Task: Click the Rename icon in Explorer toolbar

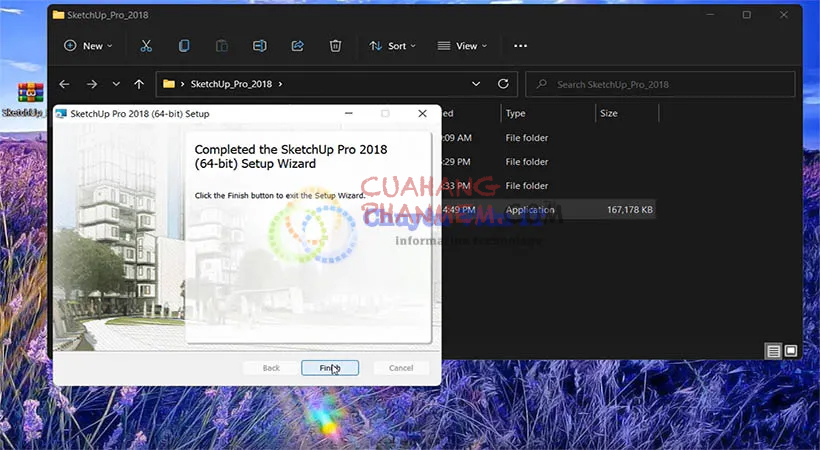Action: pos(259,46)
